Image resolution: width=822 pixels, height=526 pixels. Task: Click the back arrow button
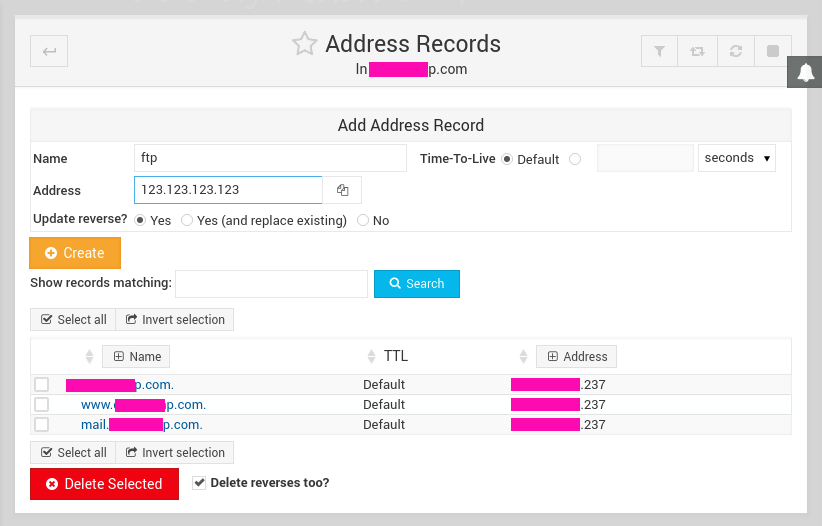49,51
